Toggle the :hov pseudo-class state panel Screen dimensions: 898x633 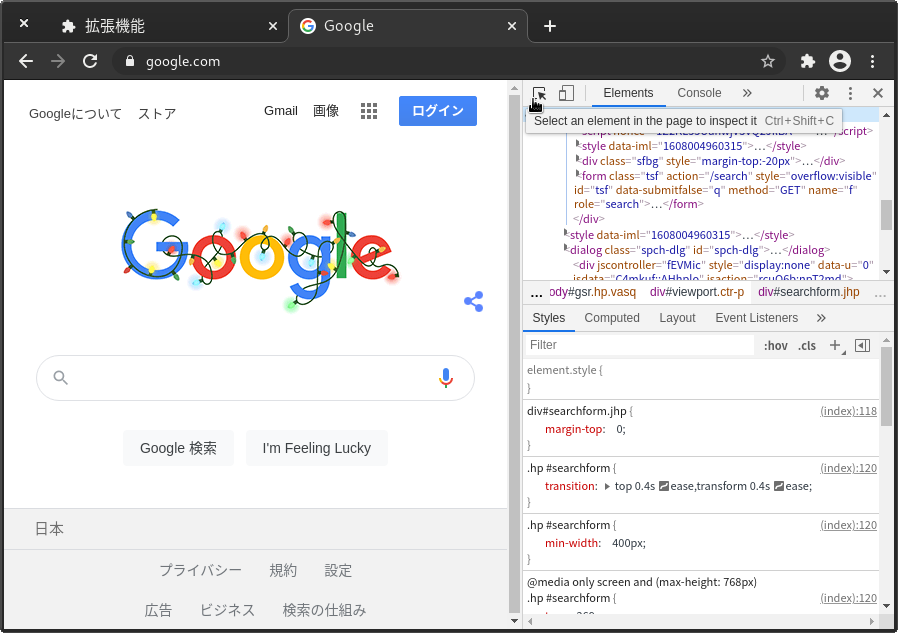point(776,345)
